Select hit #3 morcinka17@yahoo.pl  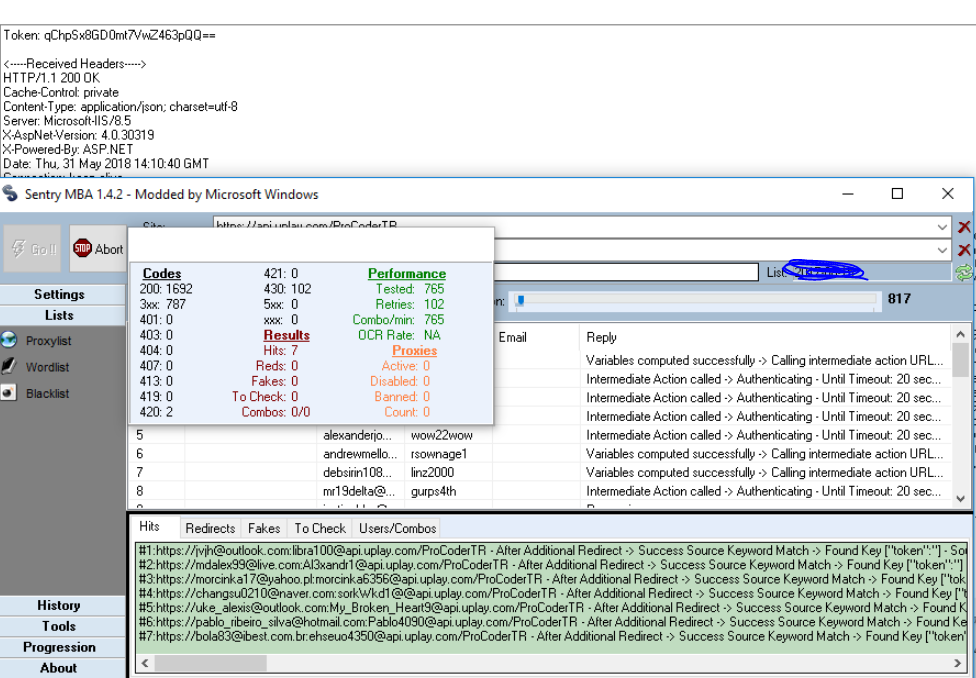click(x=551, y=580)
